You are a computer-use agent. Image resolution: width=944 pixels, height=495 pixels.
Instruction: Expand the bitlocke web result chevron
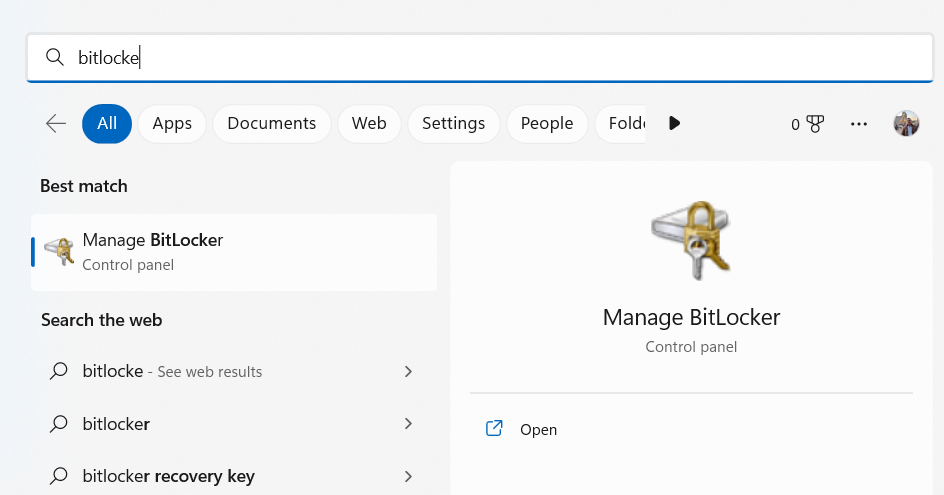coord(408,372)
